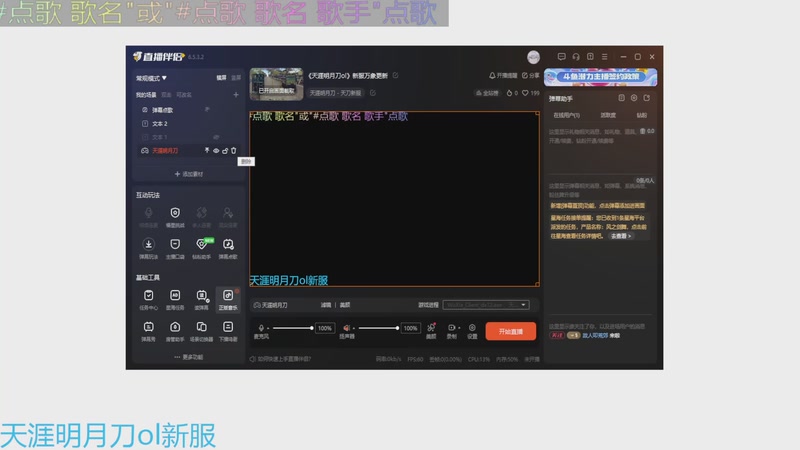
Task: Adjust the 麦克风 volume slider
Action: tap(292, 328)
